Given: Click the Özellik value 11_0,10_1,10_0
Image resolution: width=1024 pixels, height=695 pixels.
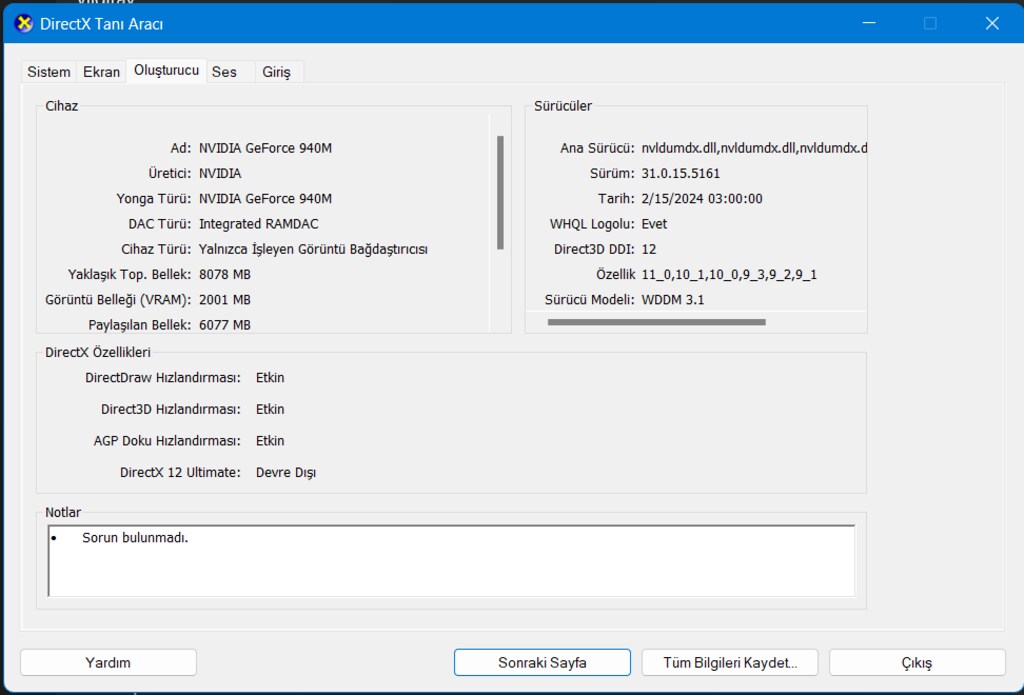Looking at the screenshot, I should pyautogui.click(x=729, y=274).
